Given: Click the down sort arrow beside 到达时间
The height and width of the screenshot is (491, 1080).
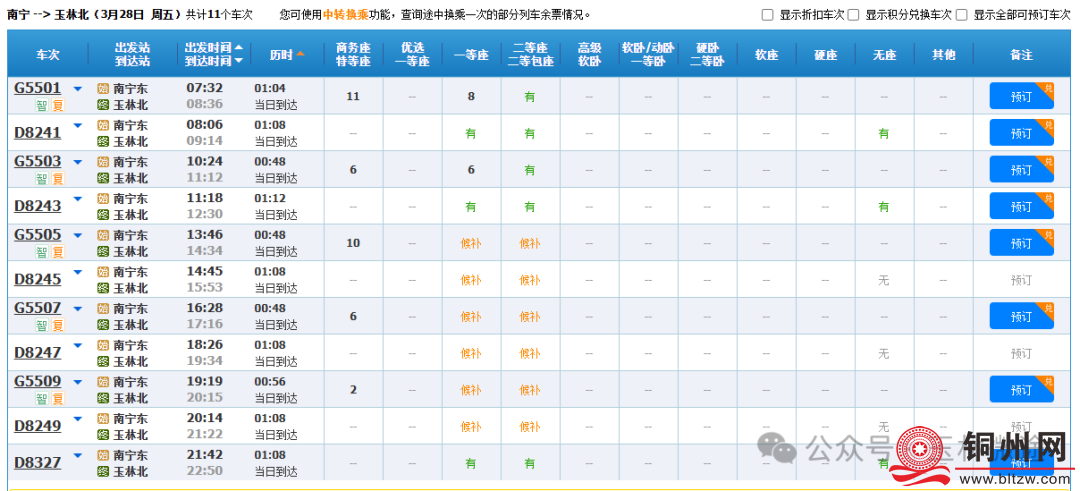Looking at the screenshot, I should [x=239, y=61].
